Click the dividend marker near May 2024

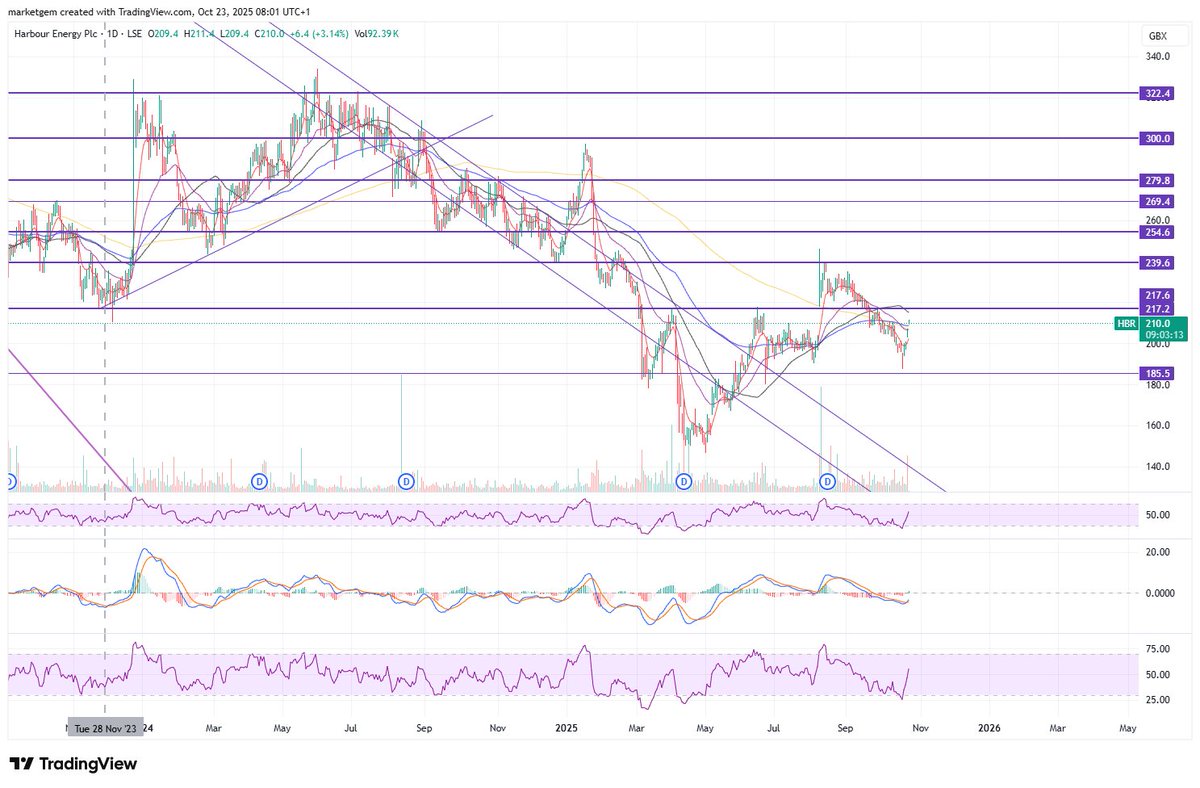tap(260, 480)
